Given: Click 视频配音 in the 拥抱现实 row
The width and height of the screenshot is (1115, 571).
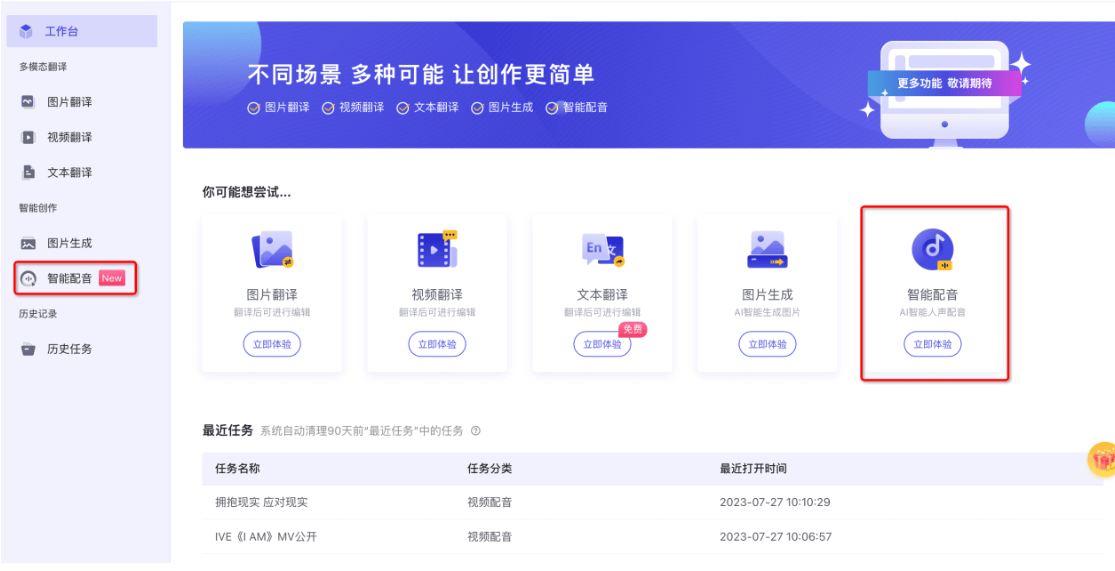Looking at the screenshot, I should [490, 502].
